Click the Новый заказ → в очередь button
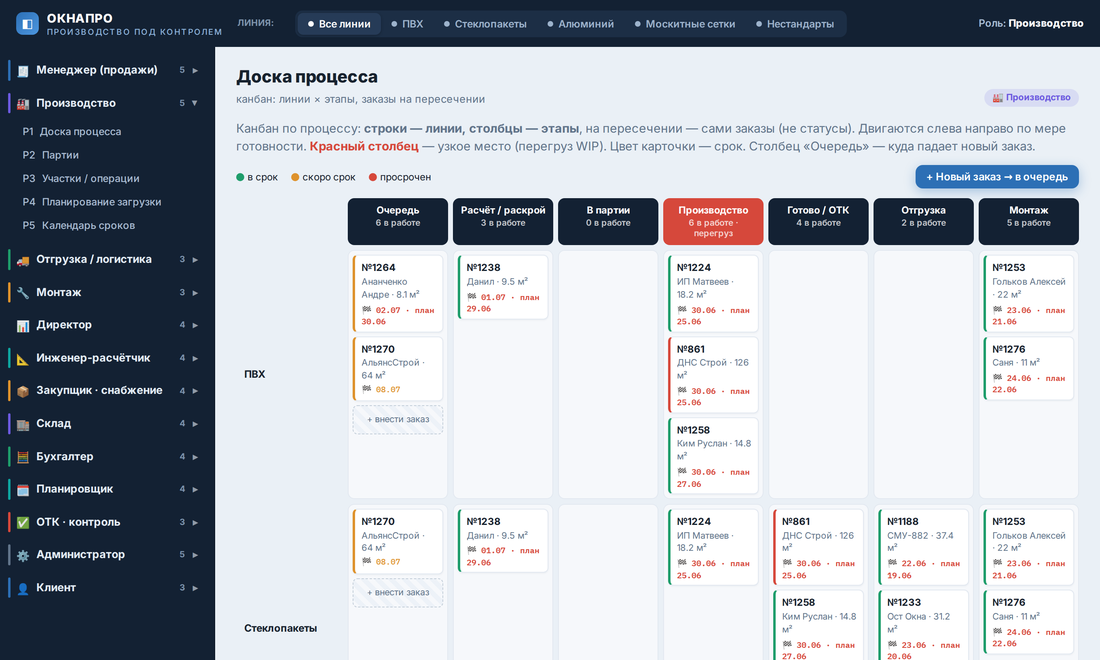The height and width of the screenshot is (660, 1100). pos(997,177)
